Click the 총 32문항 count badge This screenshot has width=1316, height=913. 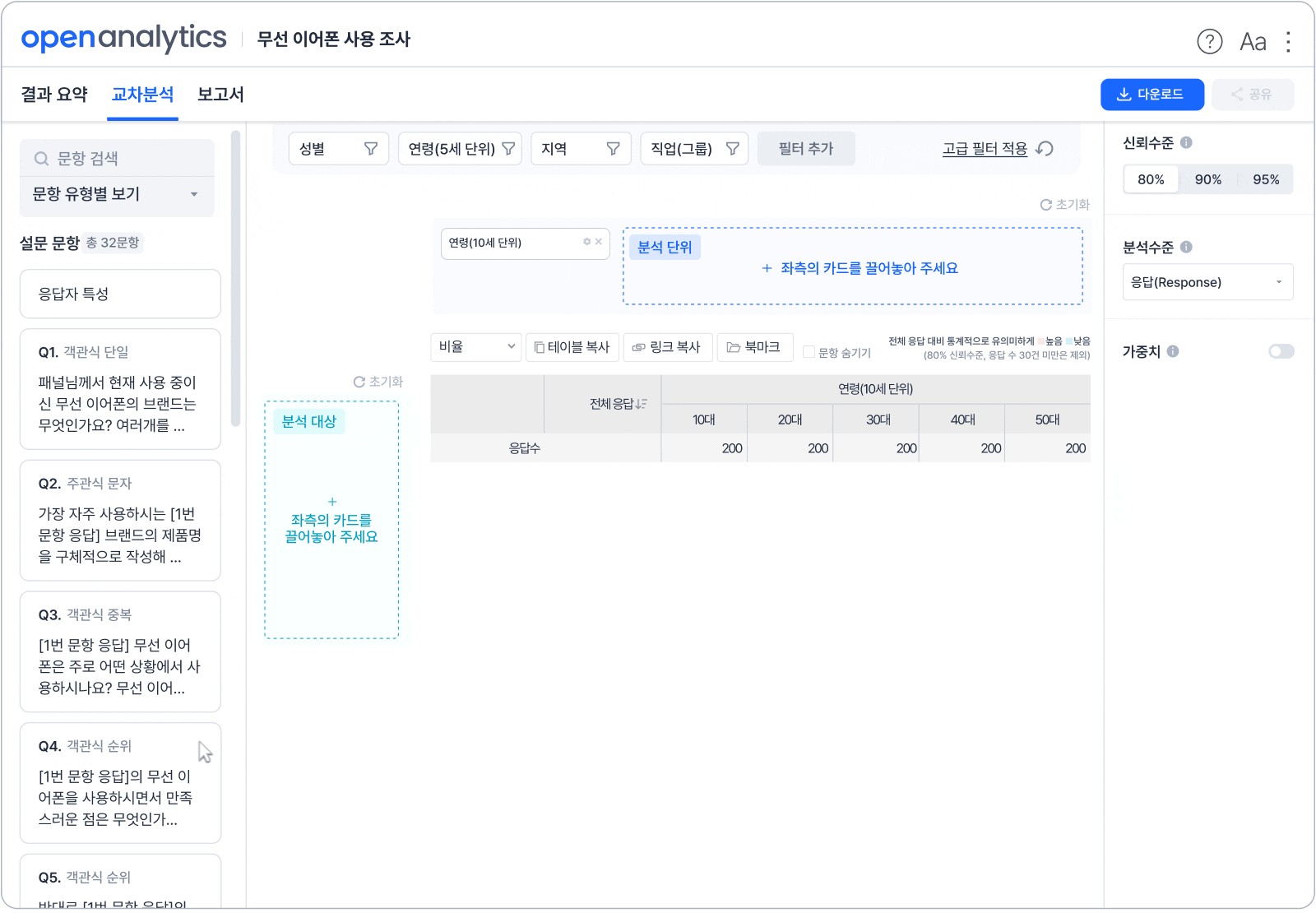click(x=113, y=243)
